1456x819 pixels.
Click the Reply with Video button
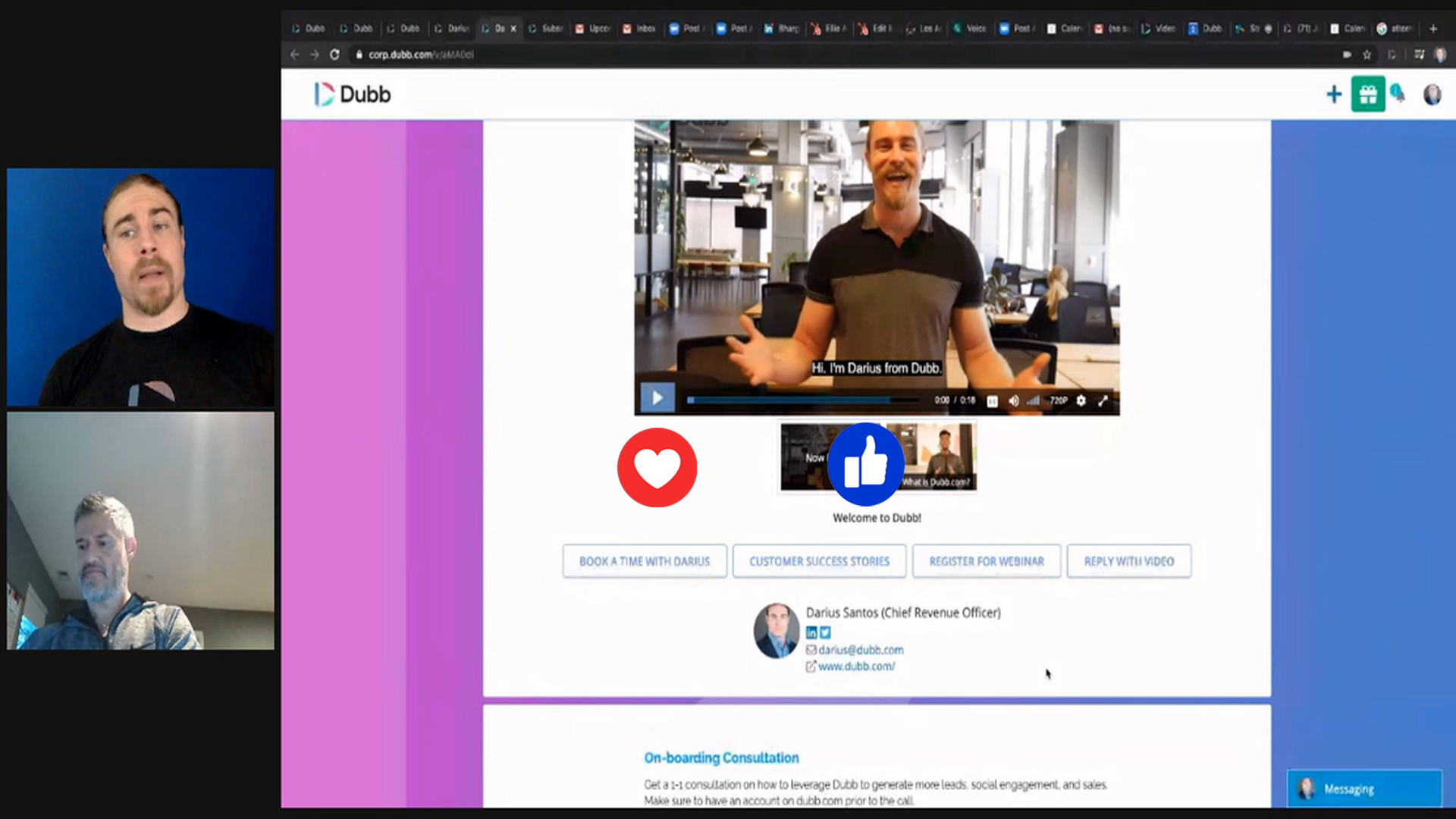tap(1129, 561)
